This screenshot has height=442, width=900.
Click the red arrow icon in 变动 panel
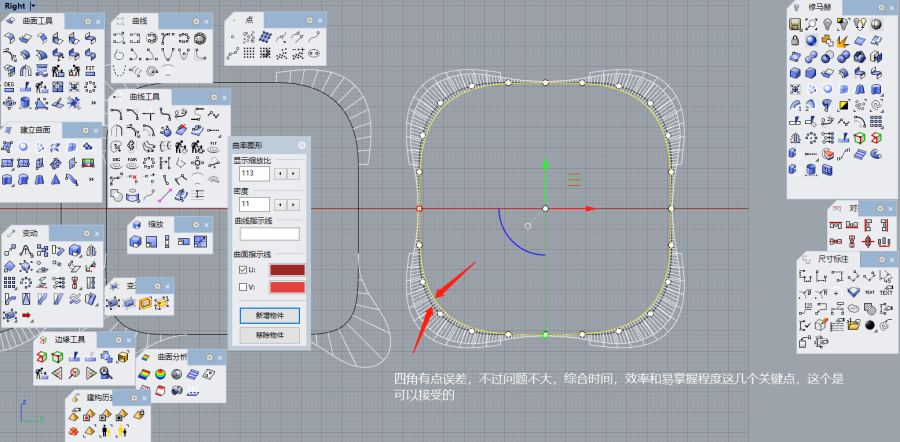tap(26, 316)
